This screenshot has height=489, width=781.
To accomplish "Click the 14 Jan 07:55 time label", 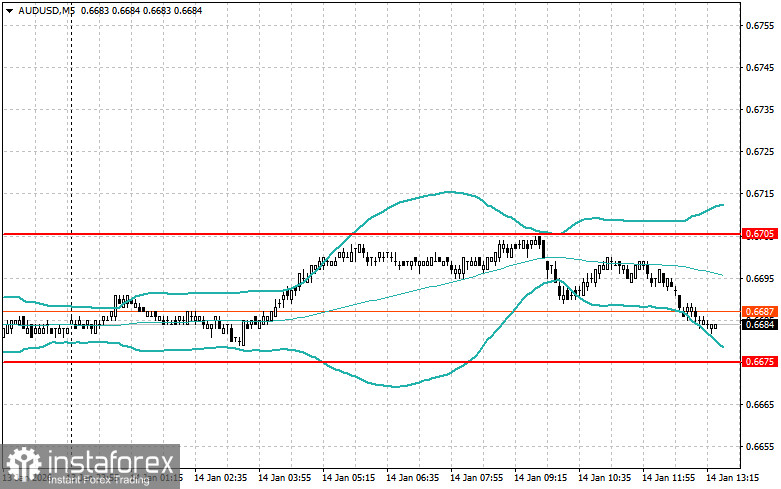I will (x=477, y=478).
